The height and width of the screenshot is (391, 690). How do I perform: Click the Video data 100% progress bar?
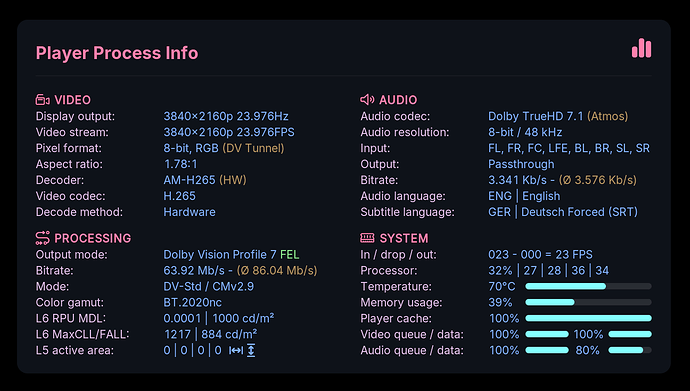tap(630, 334)
